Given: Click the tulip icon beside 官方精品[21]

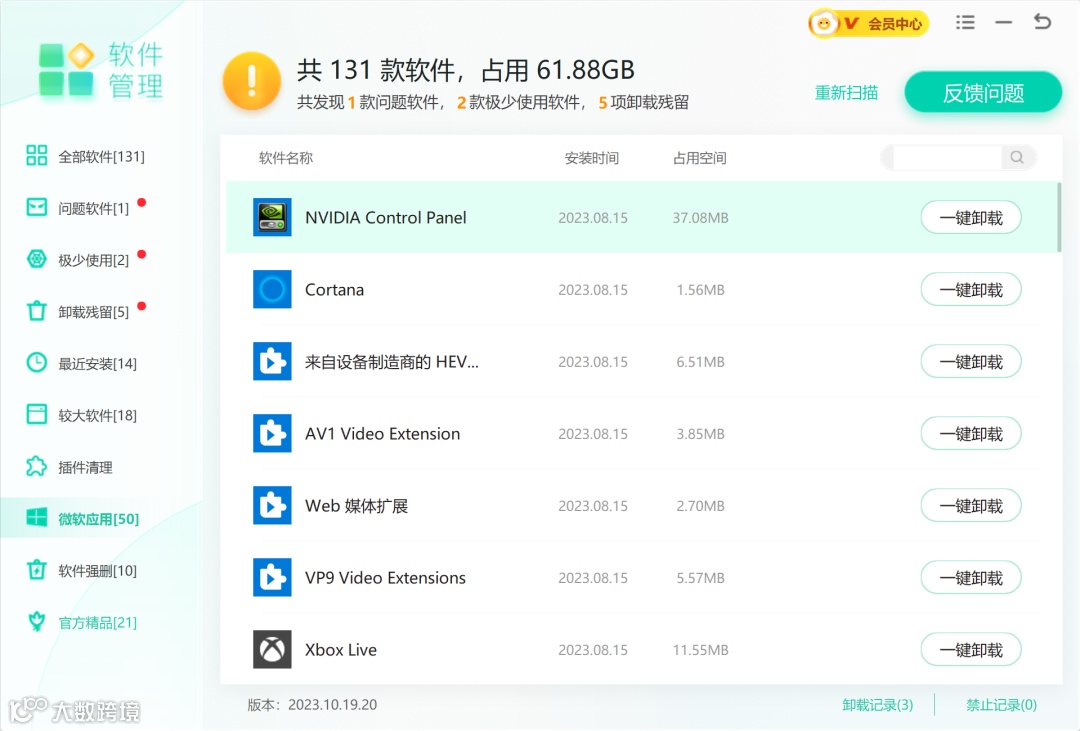Looking at the screenshot, I should point(37,621).
